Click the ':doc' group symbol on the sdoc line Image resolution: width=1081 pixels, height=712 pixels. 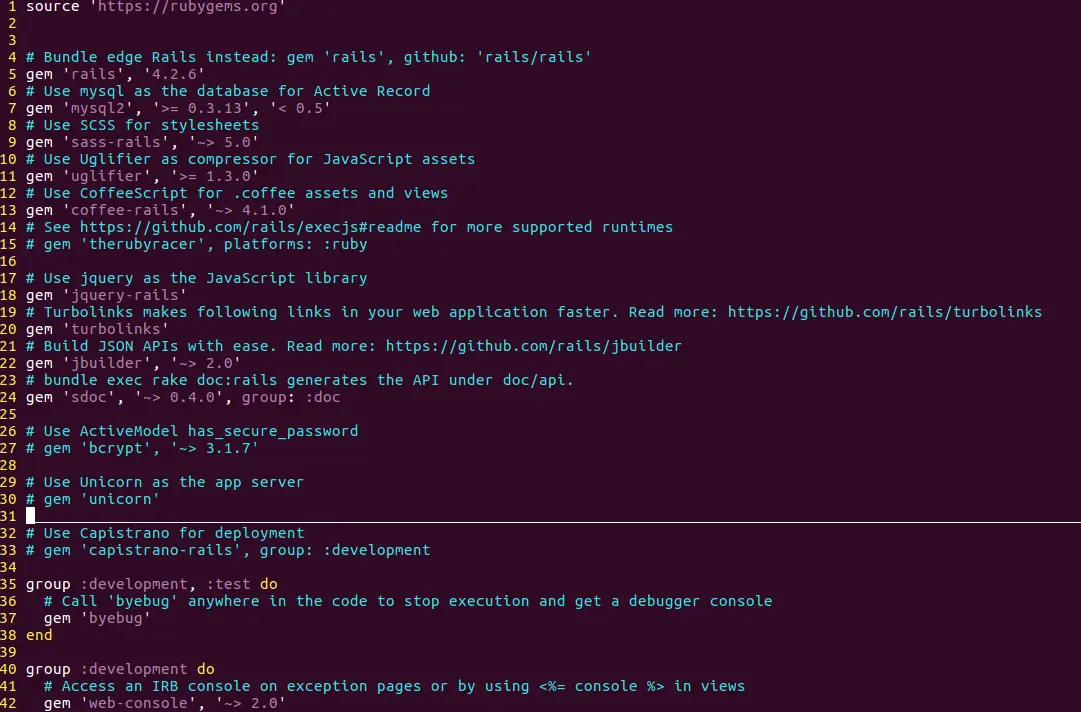(323, 397)
